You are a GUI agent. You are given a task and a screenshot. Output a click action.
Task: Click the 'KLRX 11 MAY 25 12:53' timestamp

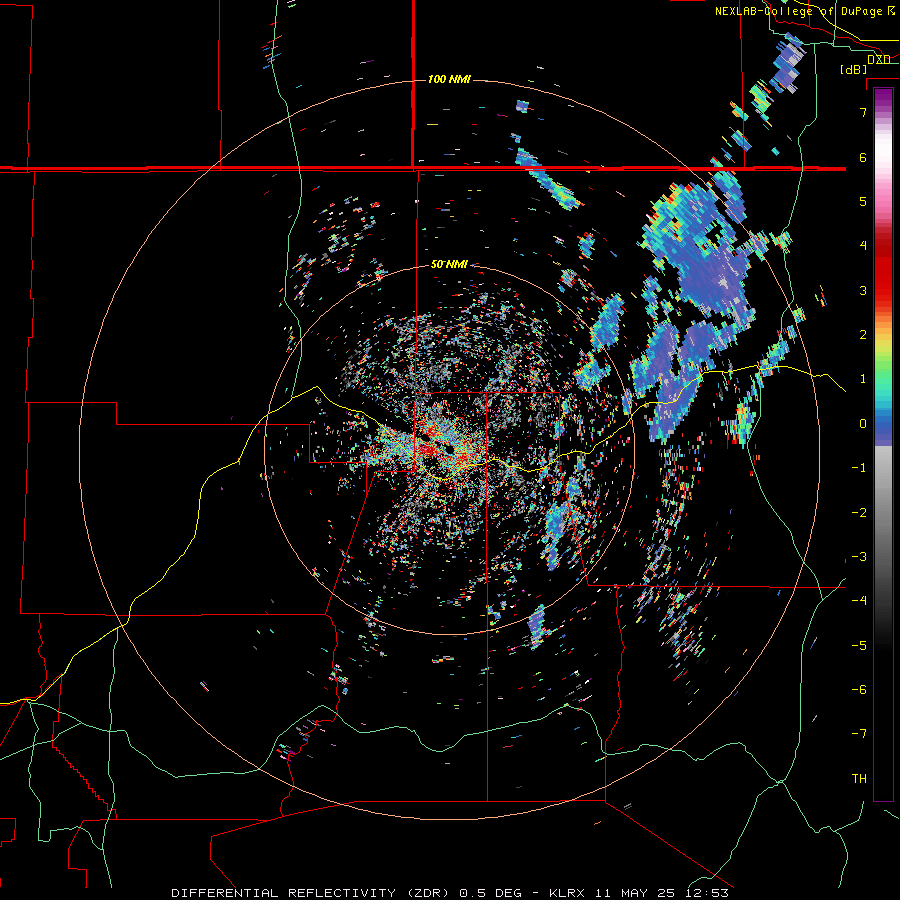[639, 893]
